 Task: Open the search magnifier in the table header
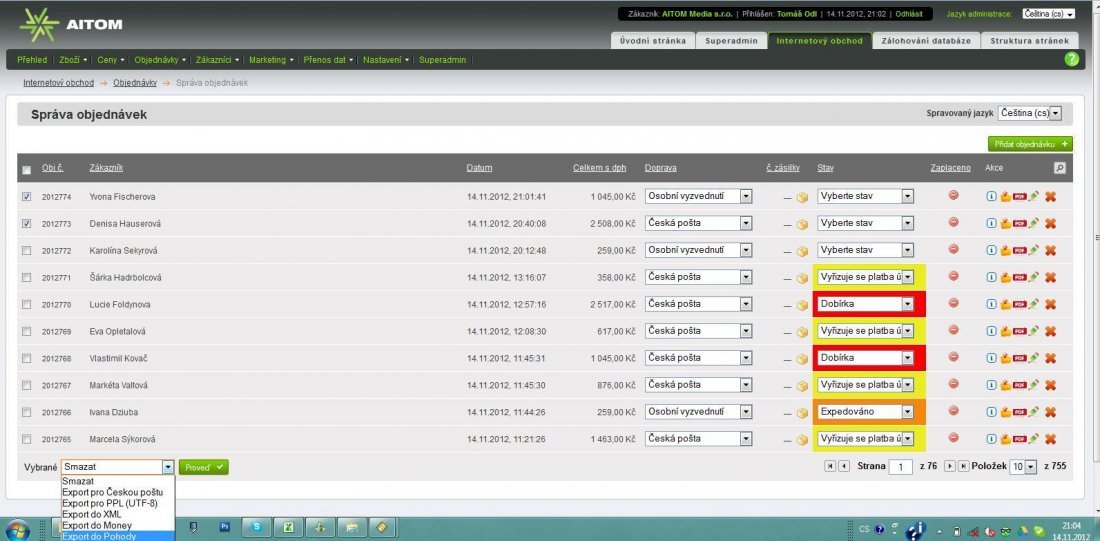pos(1059,168)
